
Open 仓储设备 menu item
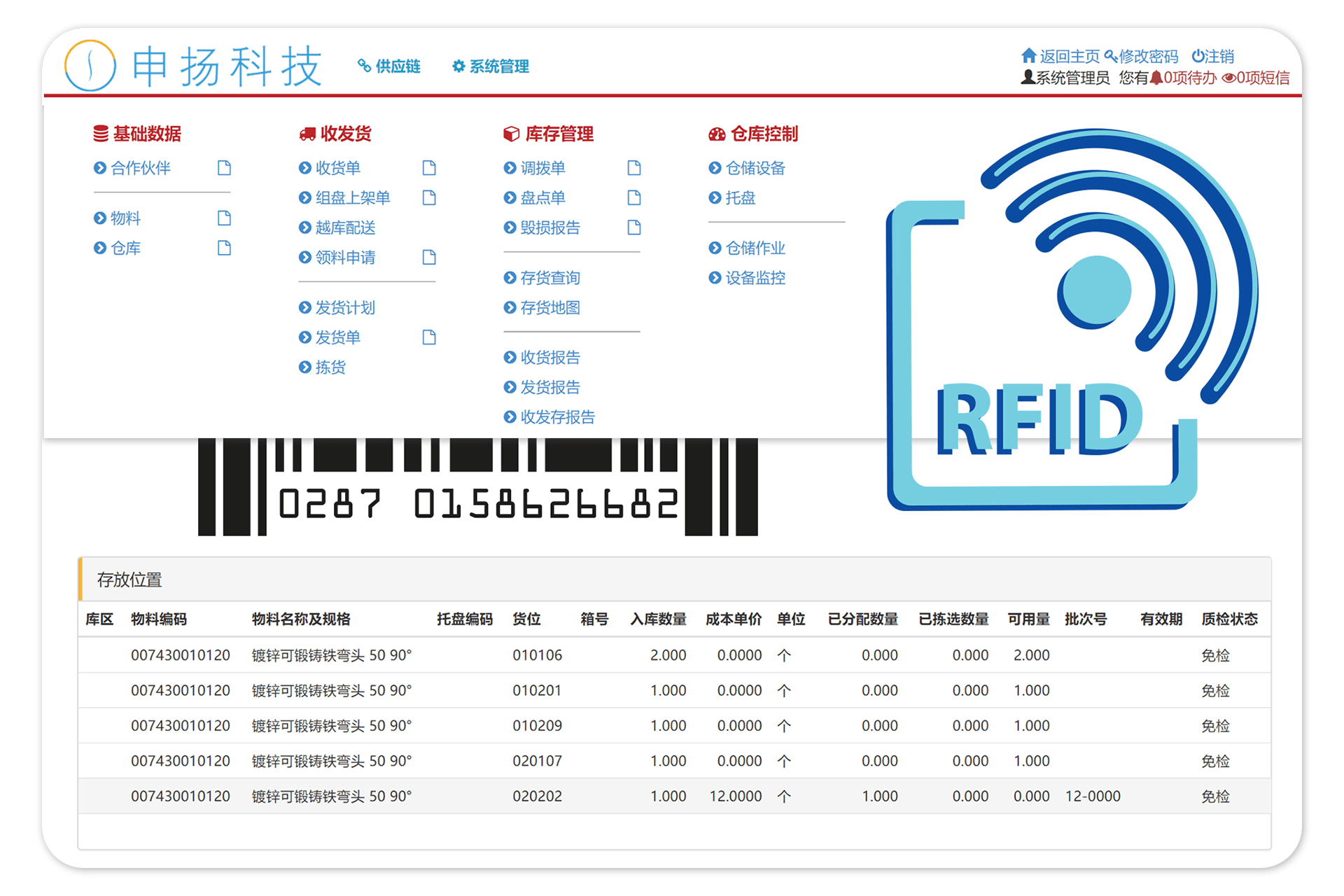click(x=748, y=168)
